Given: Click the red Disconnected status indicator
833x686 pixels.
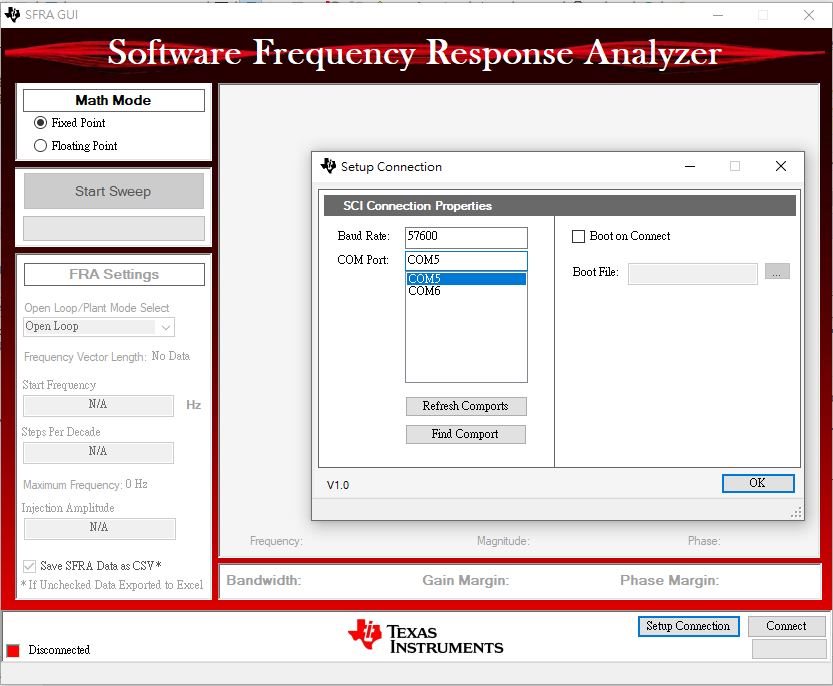Looking at the screenshot, I should (13, 650).
